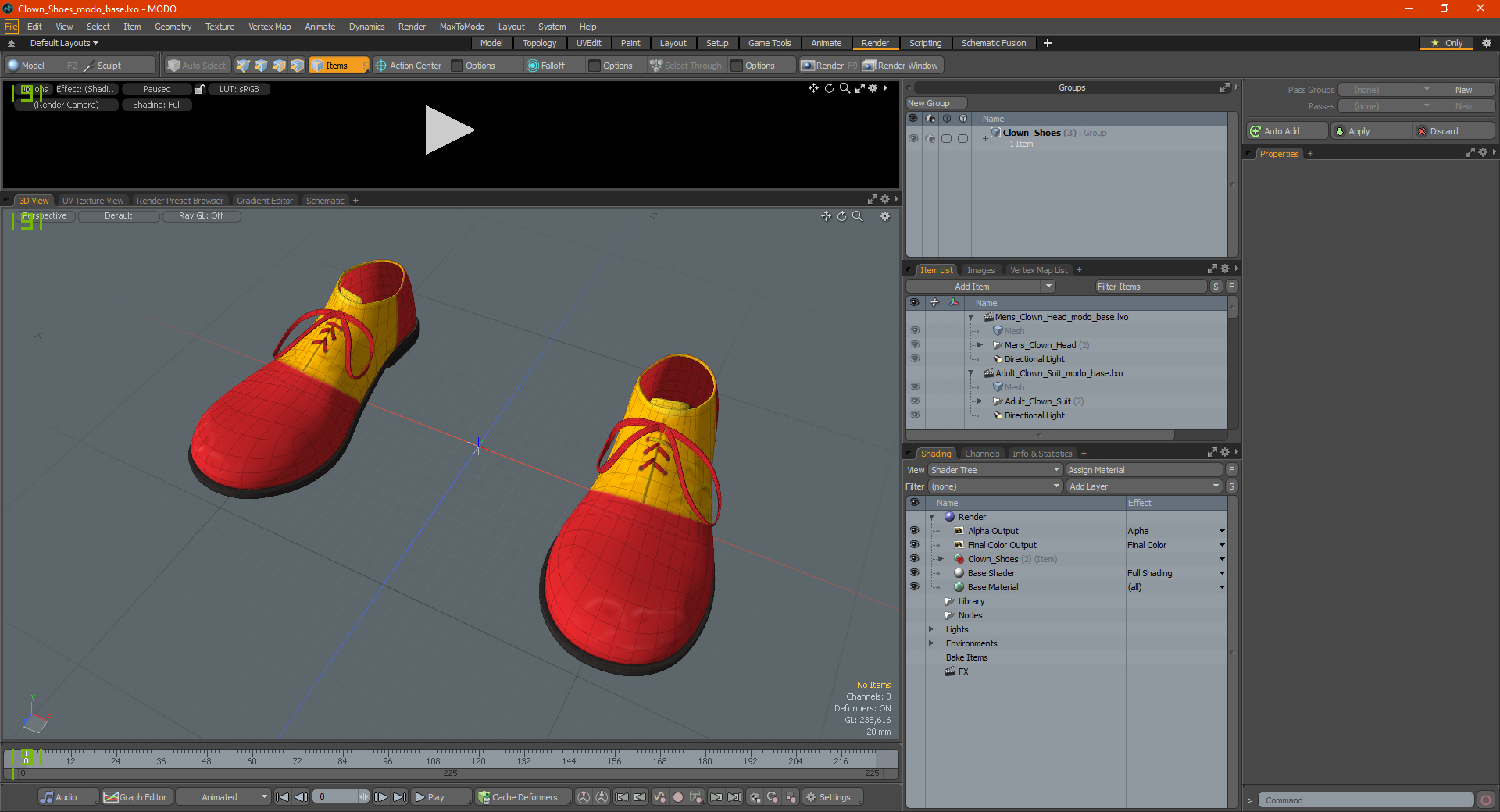Open the Add Layer dropdown

tap(1144, 486)
